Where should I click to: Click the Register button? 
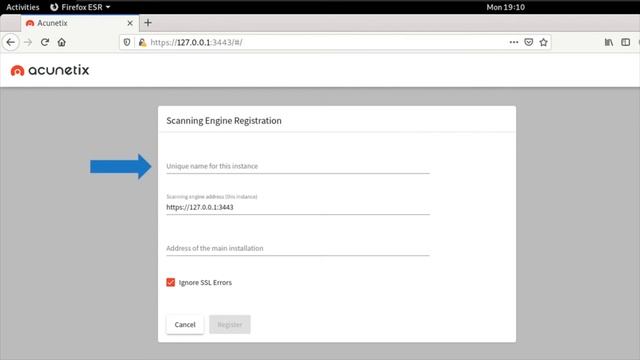click(x=230, y=324)
